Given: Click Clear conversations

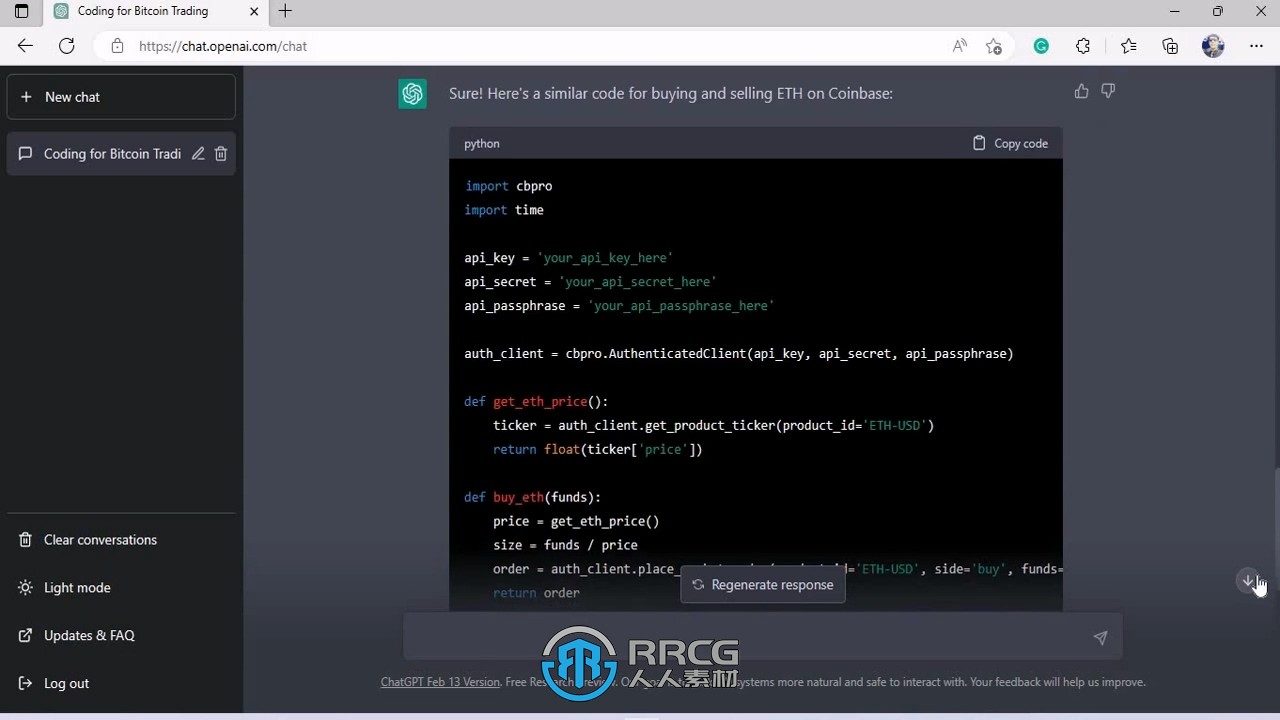Looking at the screenshot, I should click(x=121, y=540).
